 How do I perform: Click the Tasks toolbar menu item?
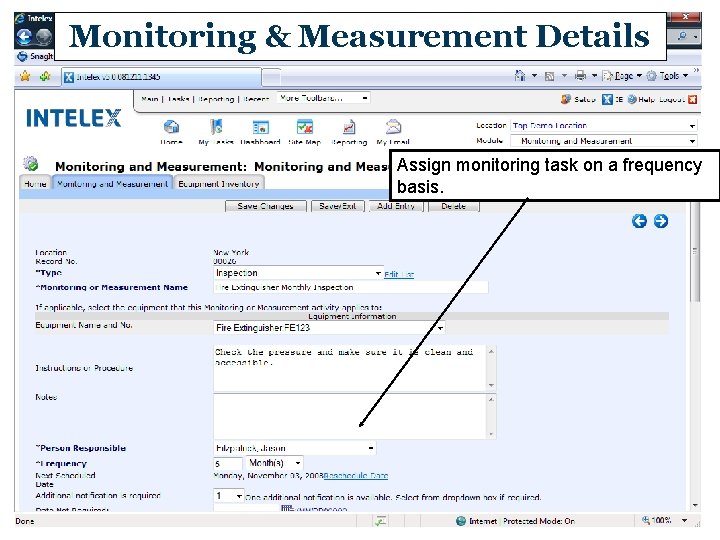coord(178,99)
